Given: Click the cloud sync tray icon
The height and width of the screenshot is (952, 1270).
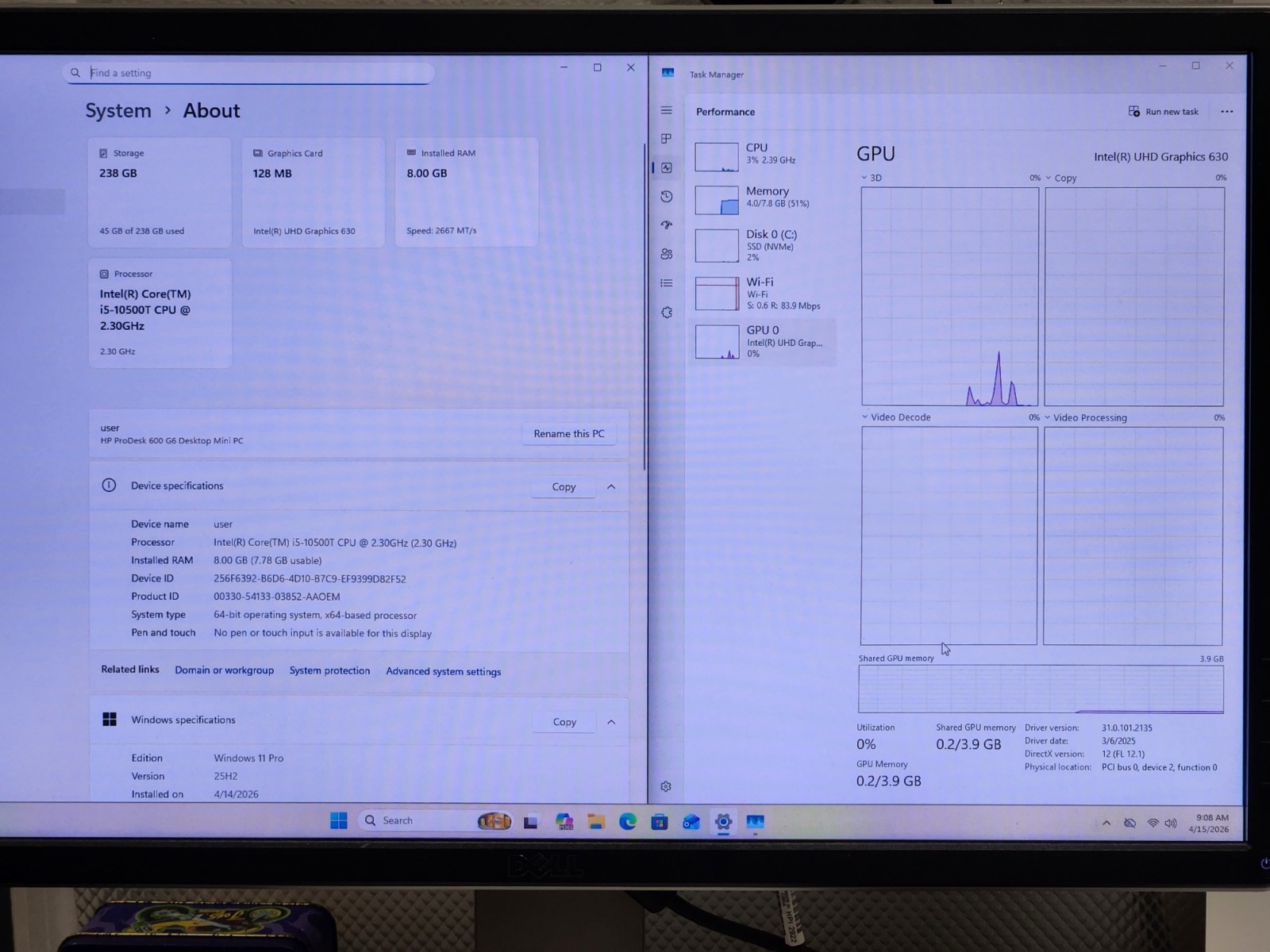Looking at the screenshot, I should pyautogui.click(x=1130, y=823).
